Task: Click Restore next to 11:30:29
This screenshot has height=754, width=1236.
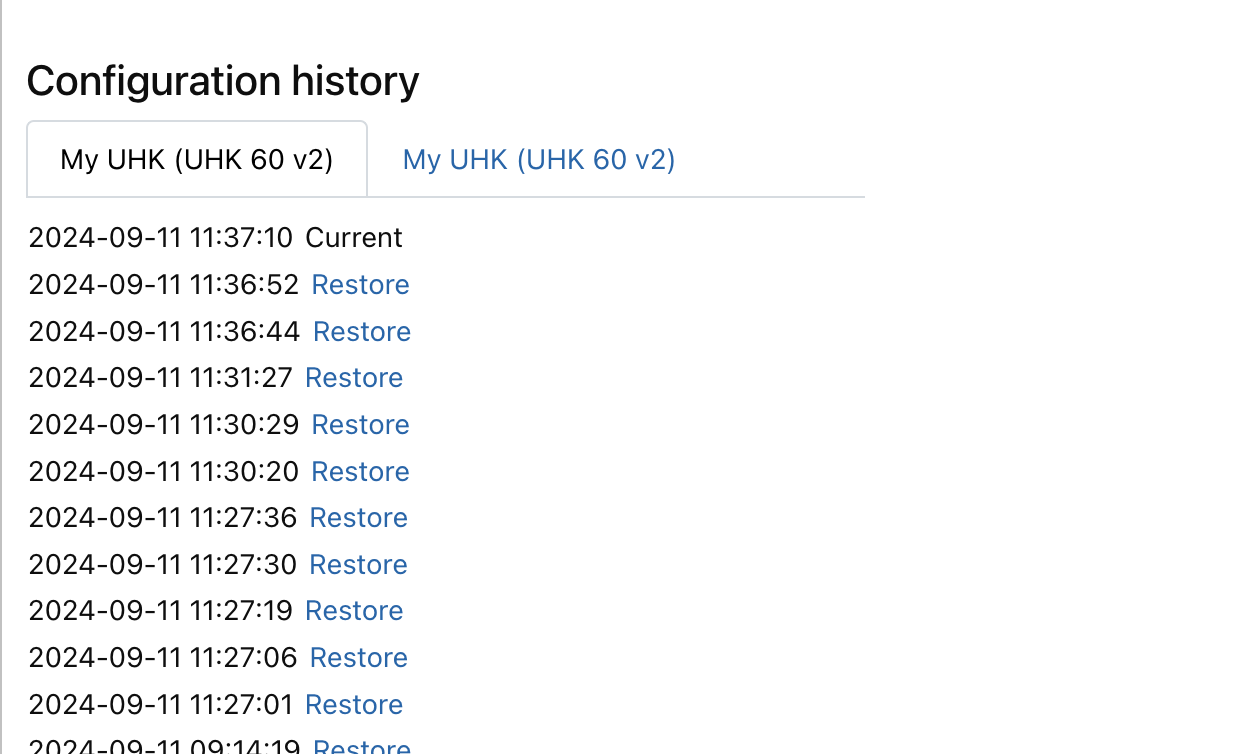Action: (360, 425)
